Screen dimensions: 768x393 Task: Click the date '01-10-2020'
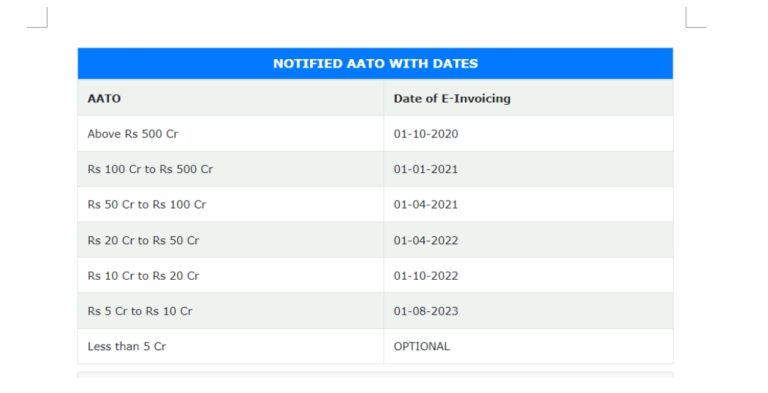click(x=426, y=134)
